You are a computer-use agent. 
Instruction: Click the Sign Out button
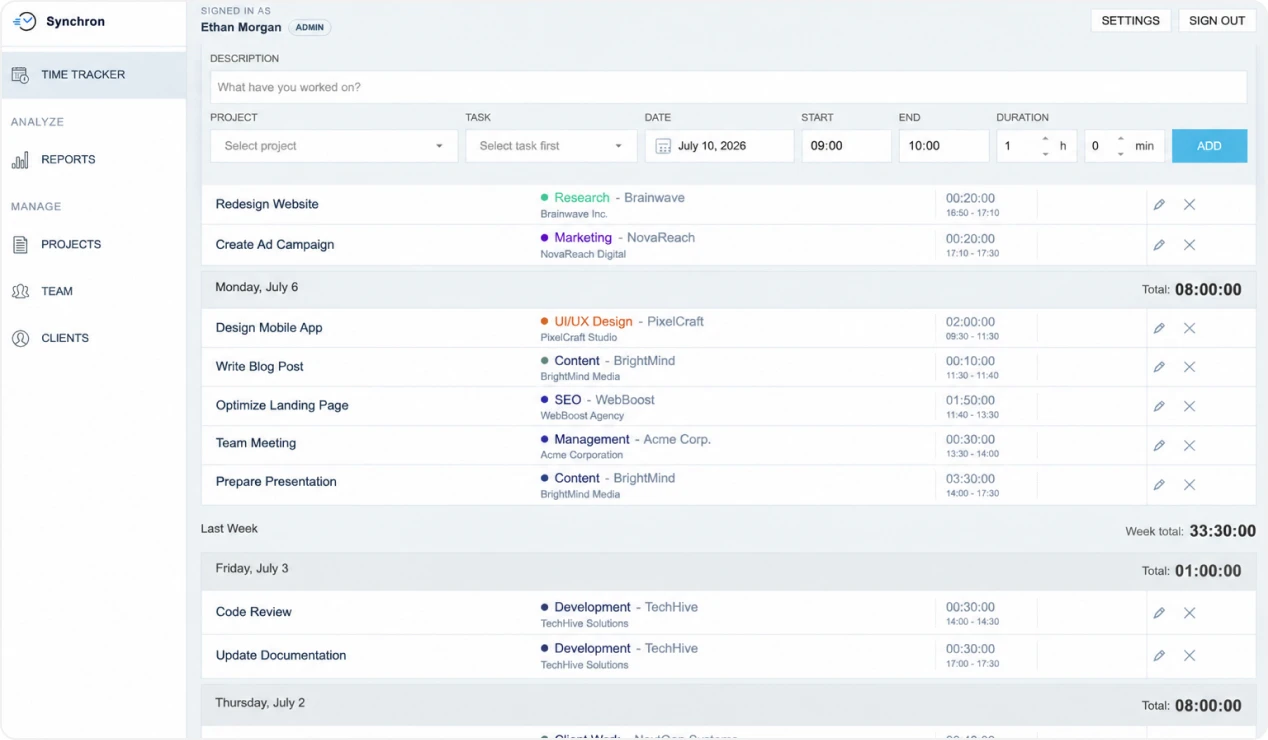tap(1217, 21)
